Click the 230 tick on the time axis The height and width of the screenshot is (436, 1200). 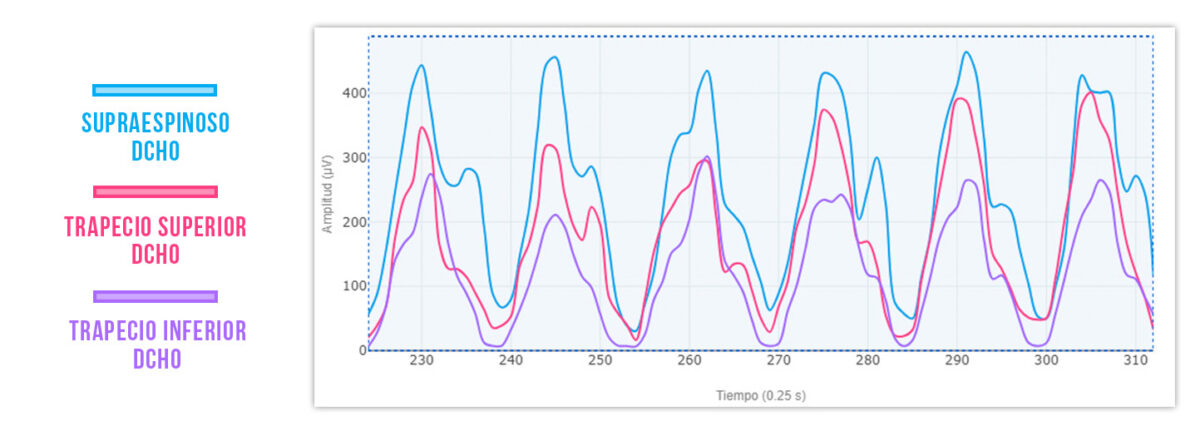(421, 362)
